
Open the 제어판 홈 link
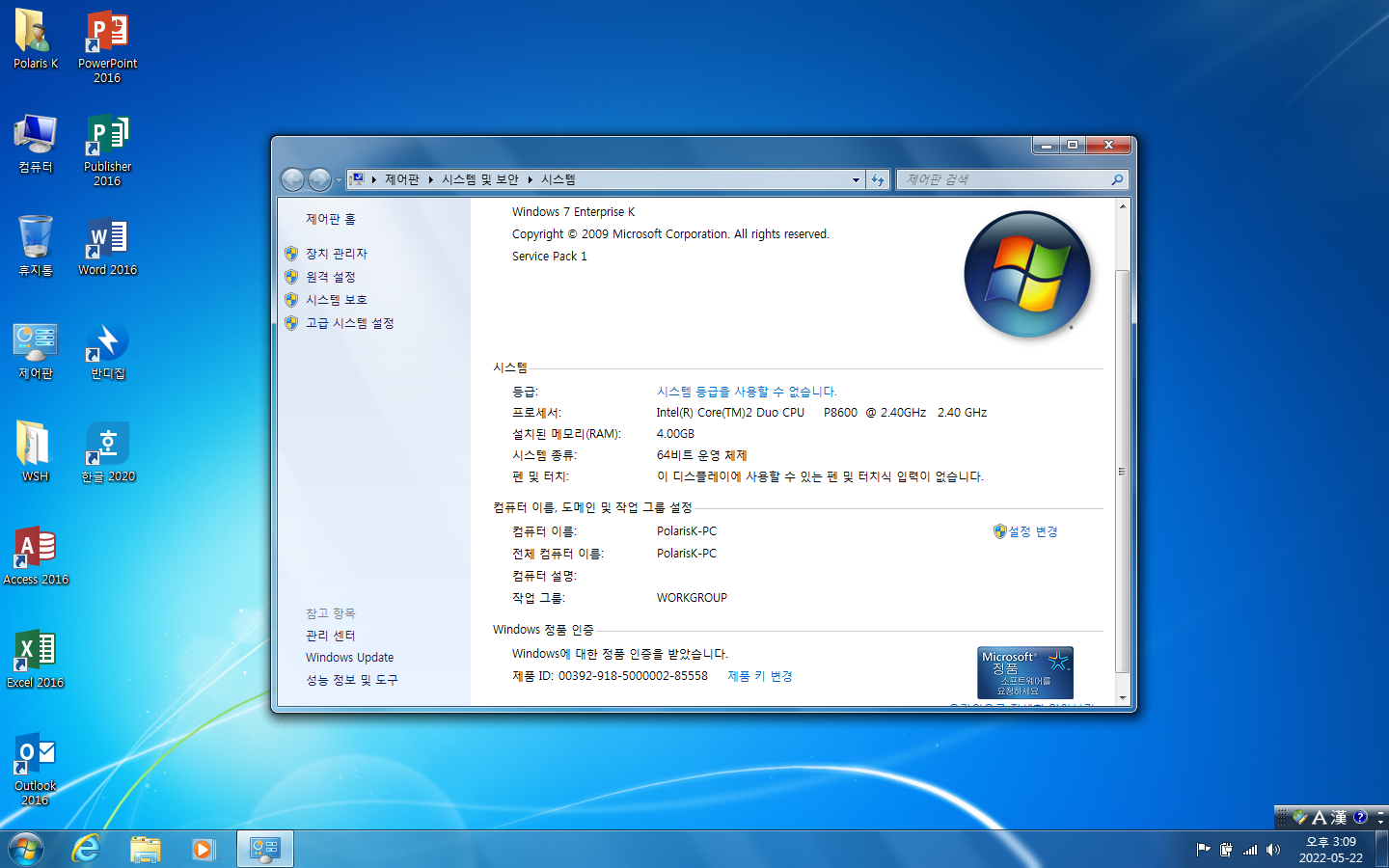click(331, 219)
